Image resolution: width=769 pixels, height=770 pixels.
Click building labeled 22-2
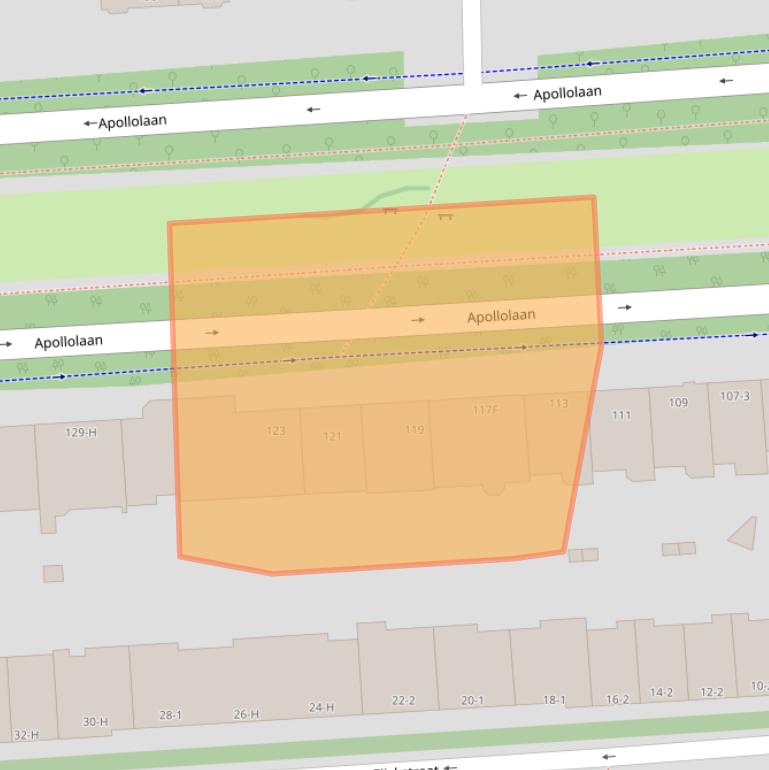pyautogui.click(x=403, y=701)
